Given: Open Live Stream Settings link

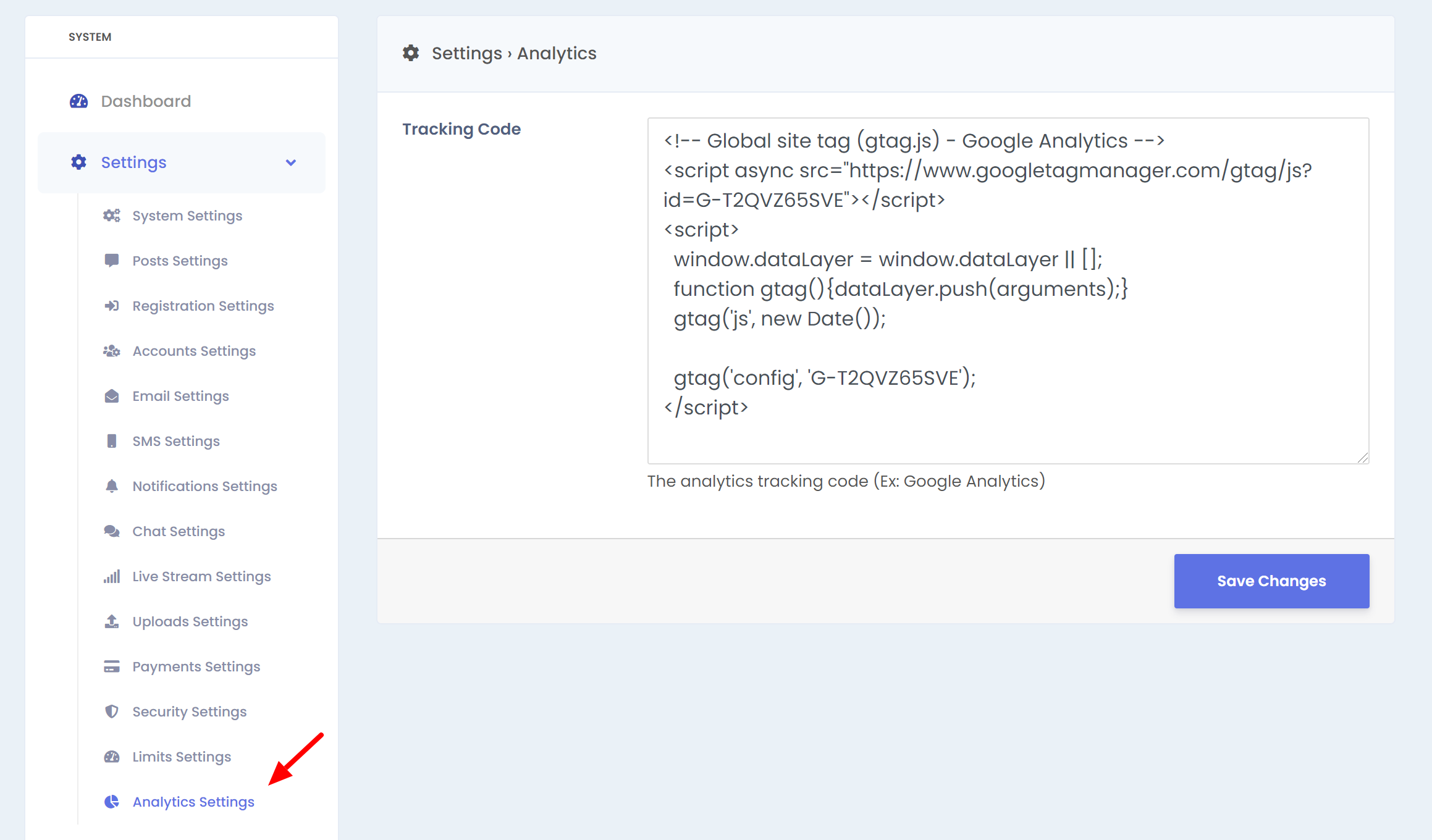Looking at the screenshot, I should [x=201, y=576].
